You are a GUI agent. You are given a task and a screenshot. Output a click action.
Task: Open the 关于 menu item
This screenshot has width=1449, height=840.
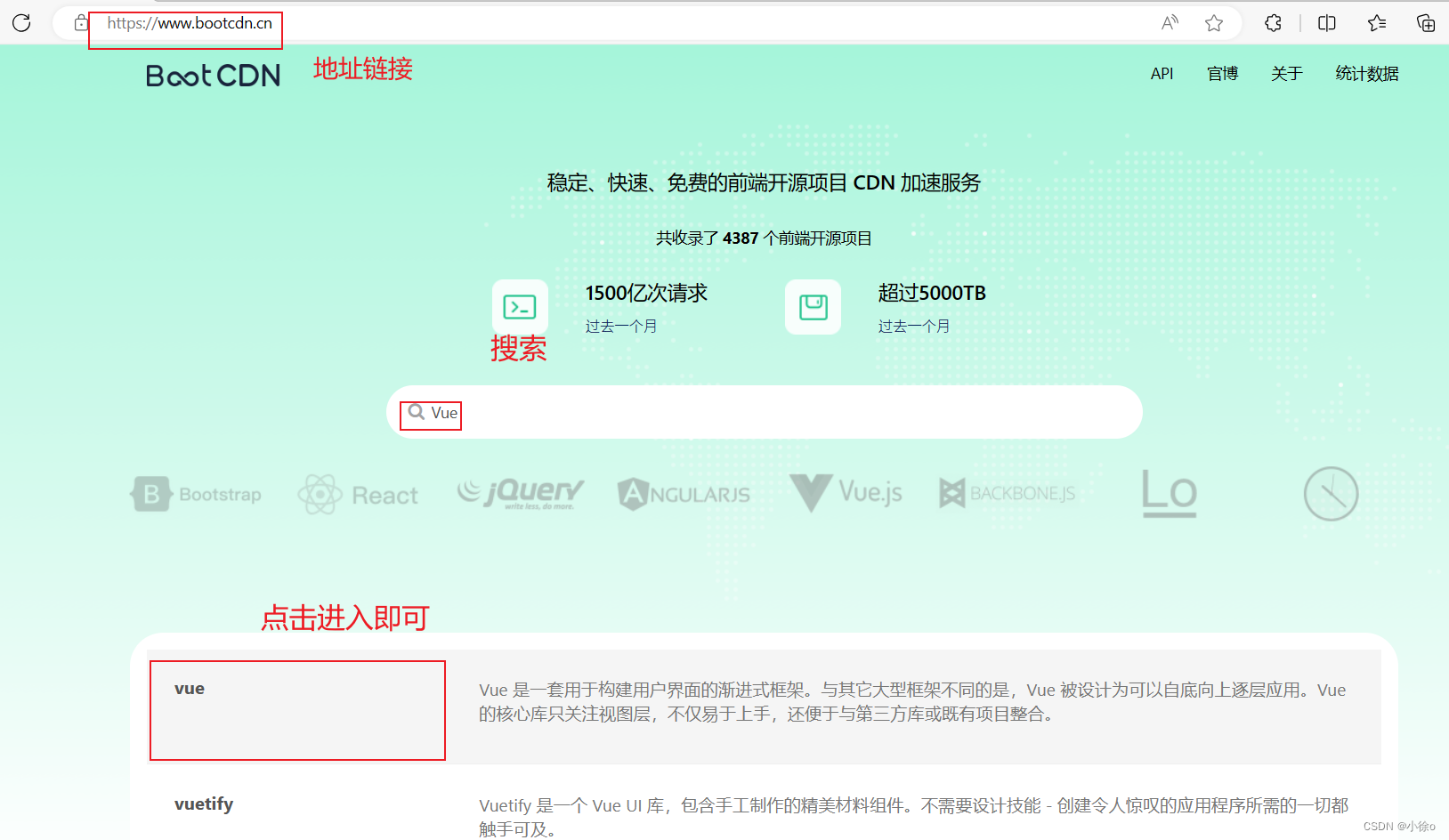1287,74
